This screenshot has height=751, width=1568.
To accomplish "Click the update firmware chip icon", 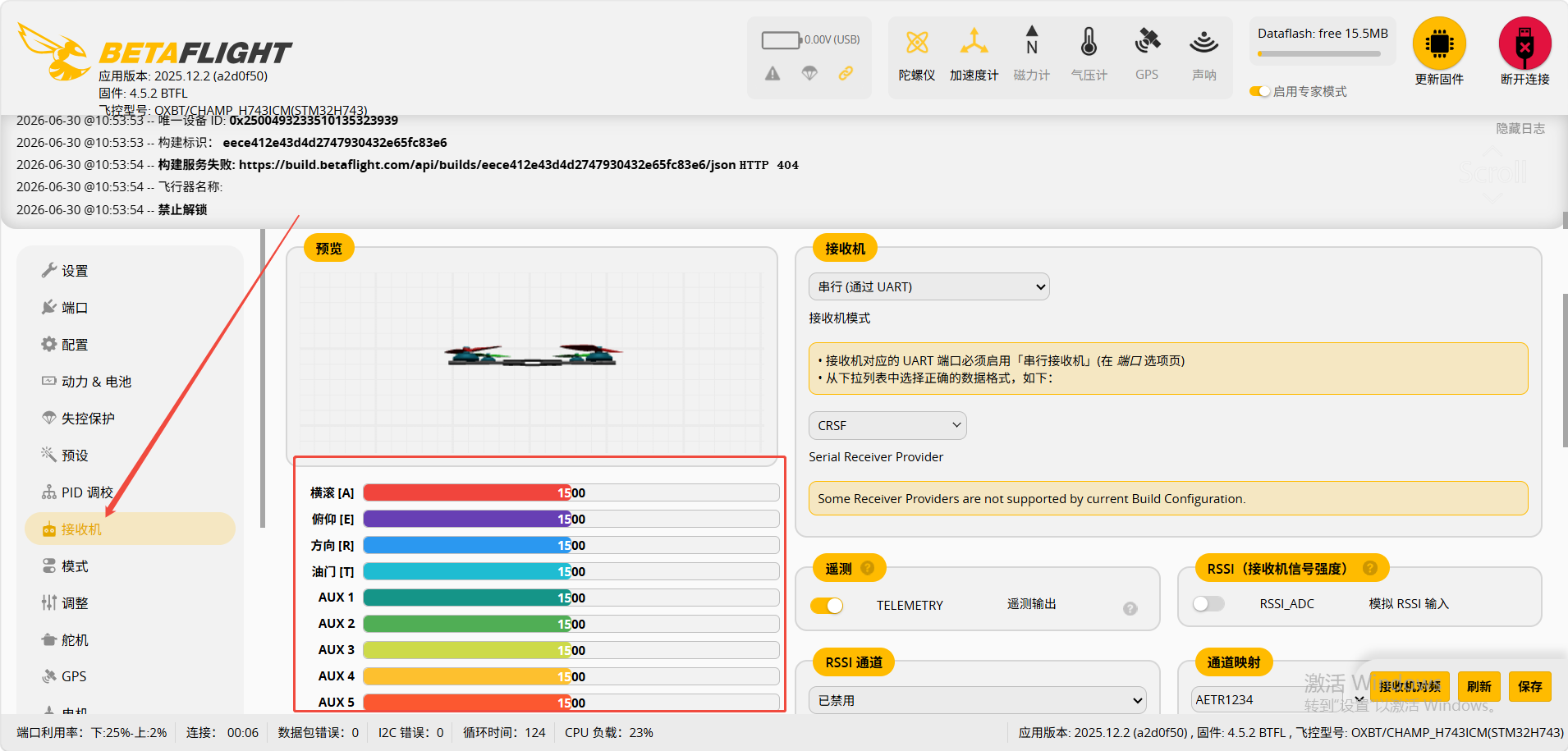I will point(1439,44).
